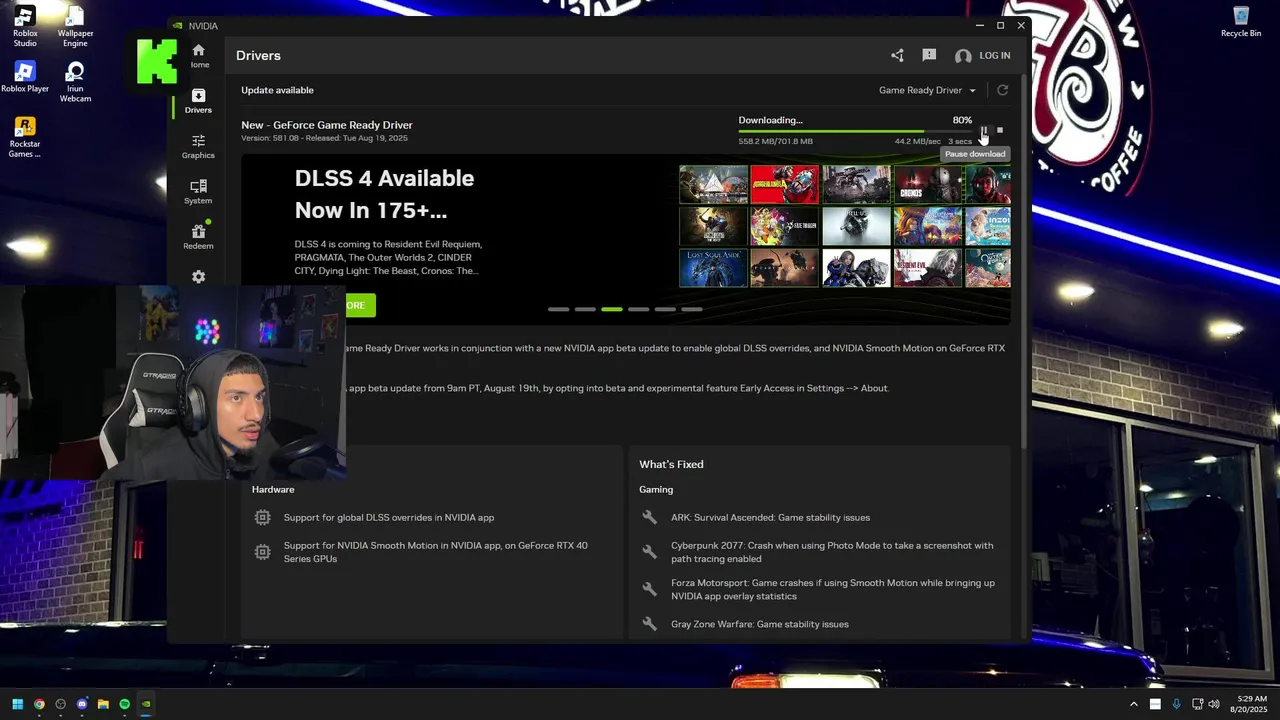The width and height of the screenshot is (1280, 720).
Task: Open the Graphics section
Action: coord(198,146)
